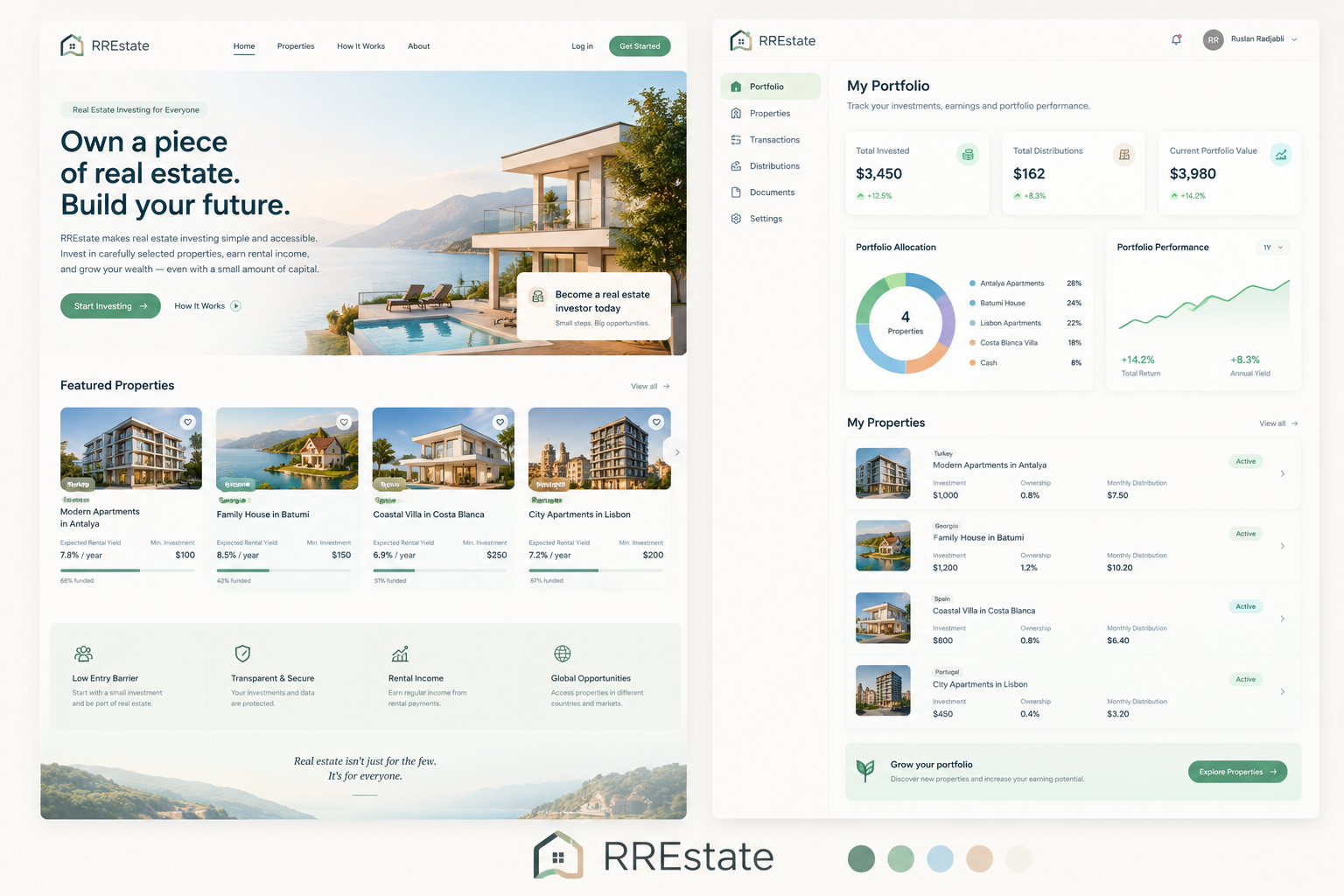The image size is (1344, 896).
Task: Click the Start Investing button
Action: pos(110,306)
